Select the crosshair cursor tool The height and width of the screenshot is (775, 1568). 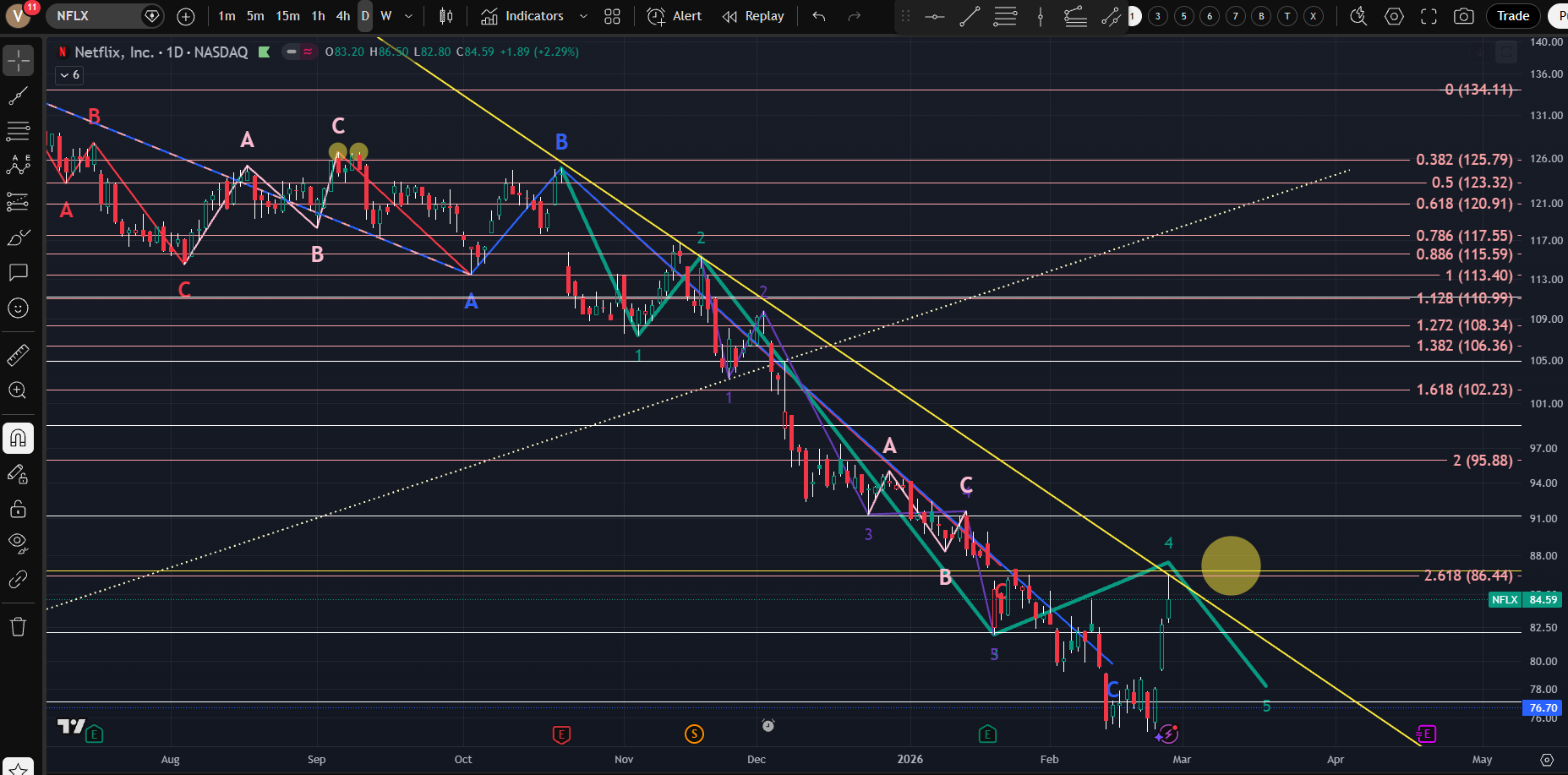pos(18,61)
